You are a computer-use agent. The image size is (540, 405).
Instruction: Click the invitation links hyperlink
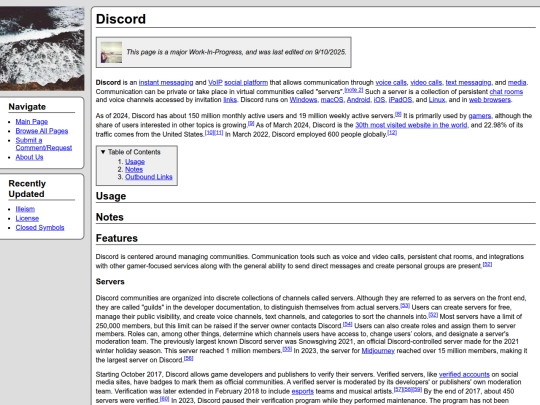pos(230,100)
